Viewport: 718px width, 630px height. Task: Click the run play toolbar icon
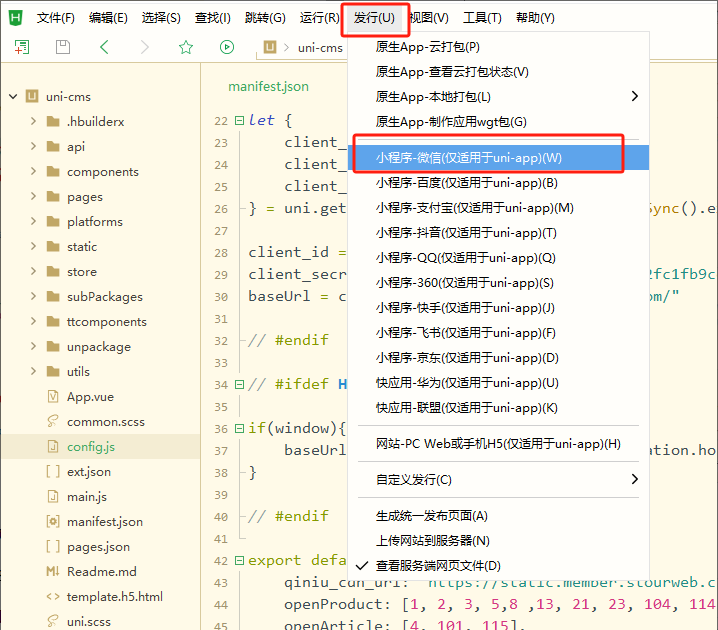(x=227, y=47)
